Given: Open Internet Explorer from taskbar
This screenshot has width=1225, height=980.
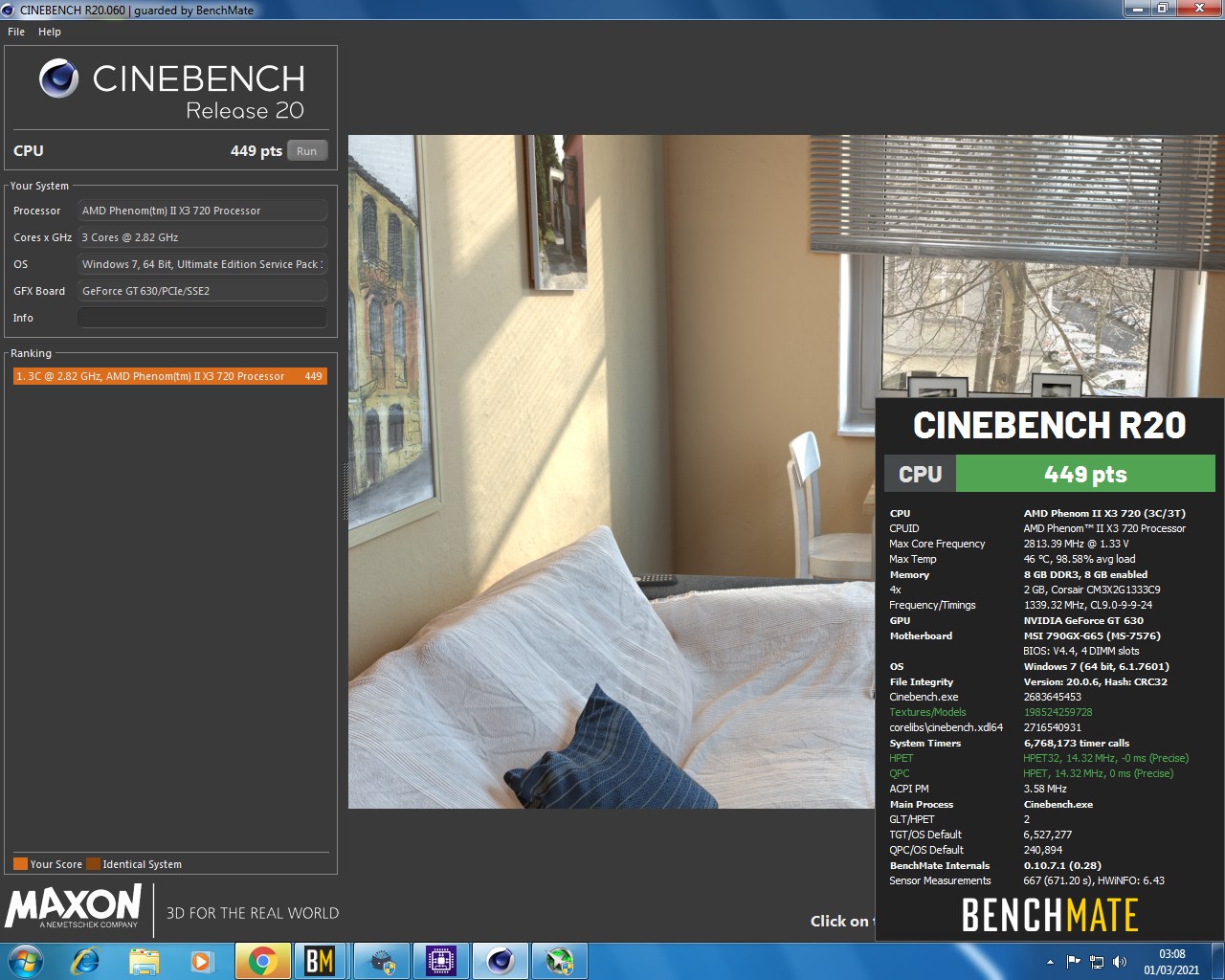Looking at the screenshot, I should point(85,961).
